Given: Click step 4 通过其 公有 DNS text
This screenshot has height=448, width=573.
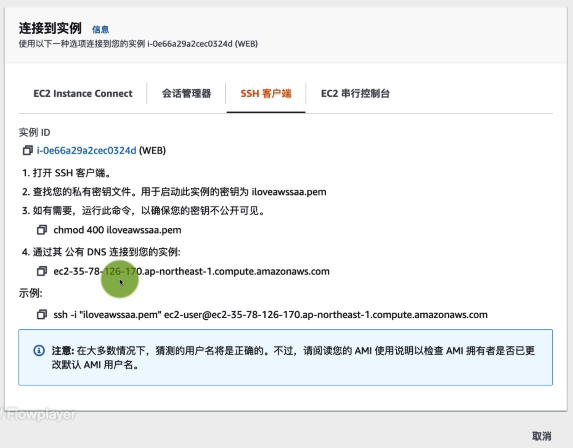Looking at the screenshot, I should [101, 252].
